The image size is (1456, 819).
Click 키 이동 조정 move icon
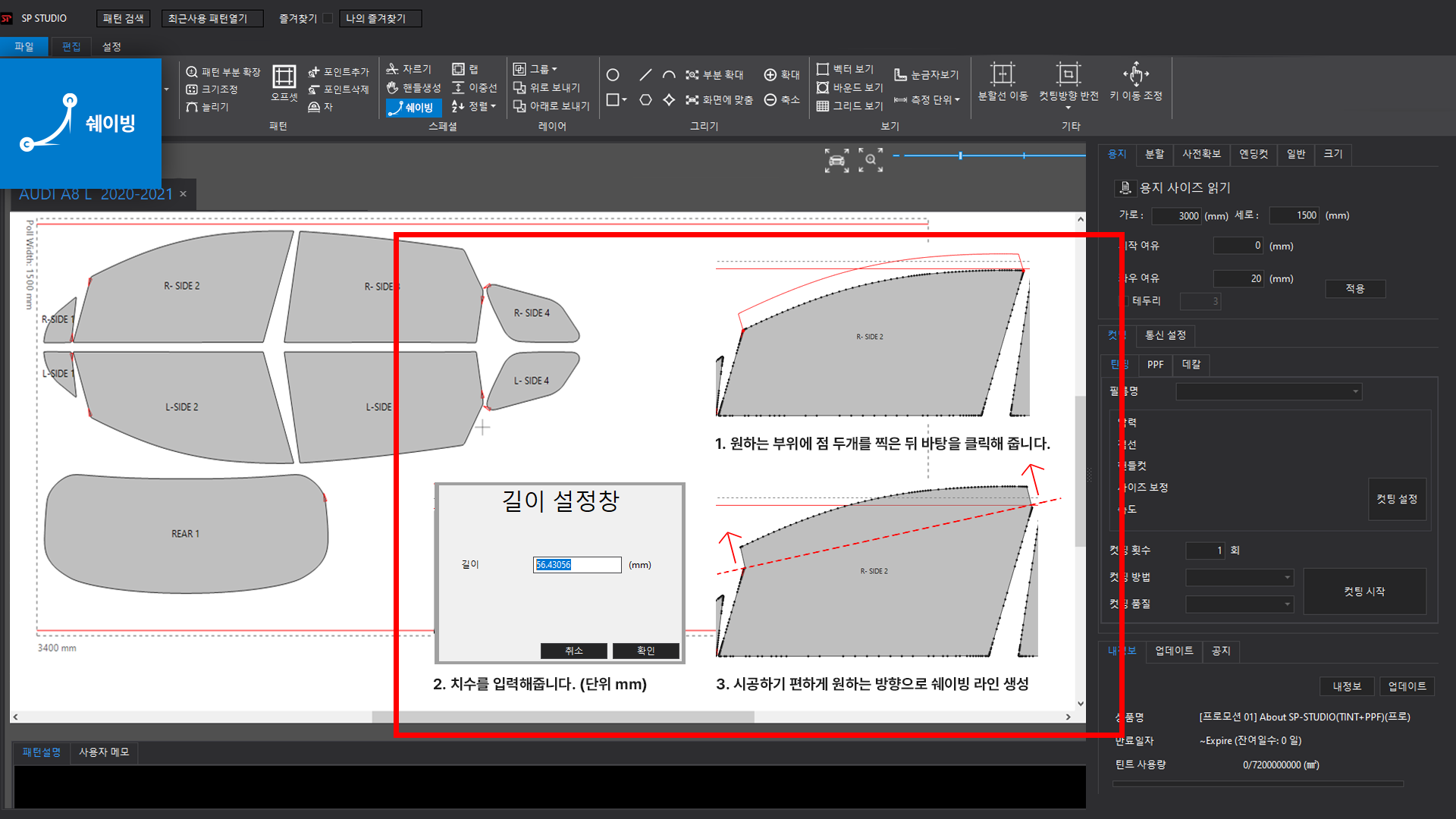pyautogui.click(x=1135, y=75)
